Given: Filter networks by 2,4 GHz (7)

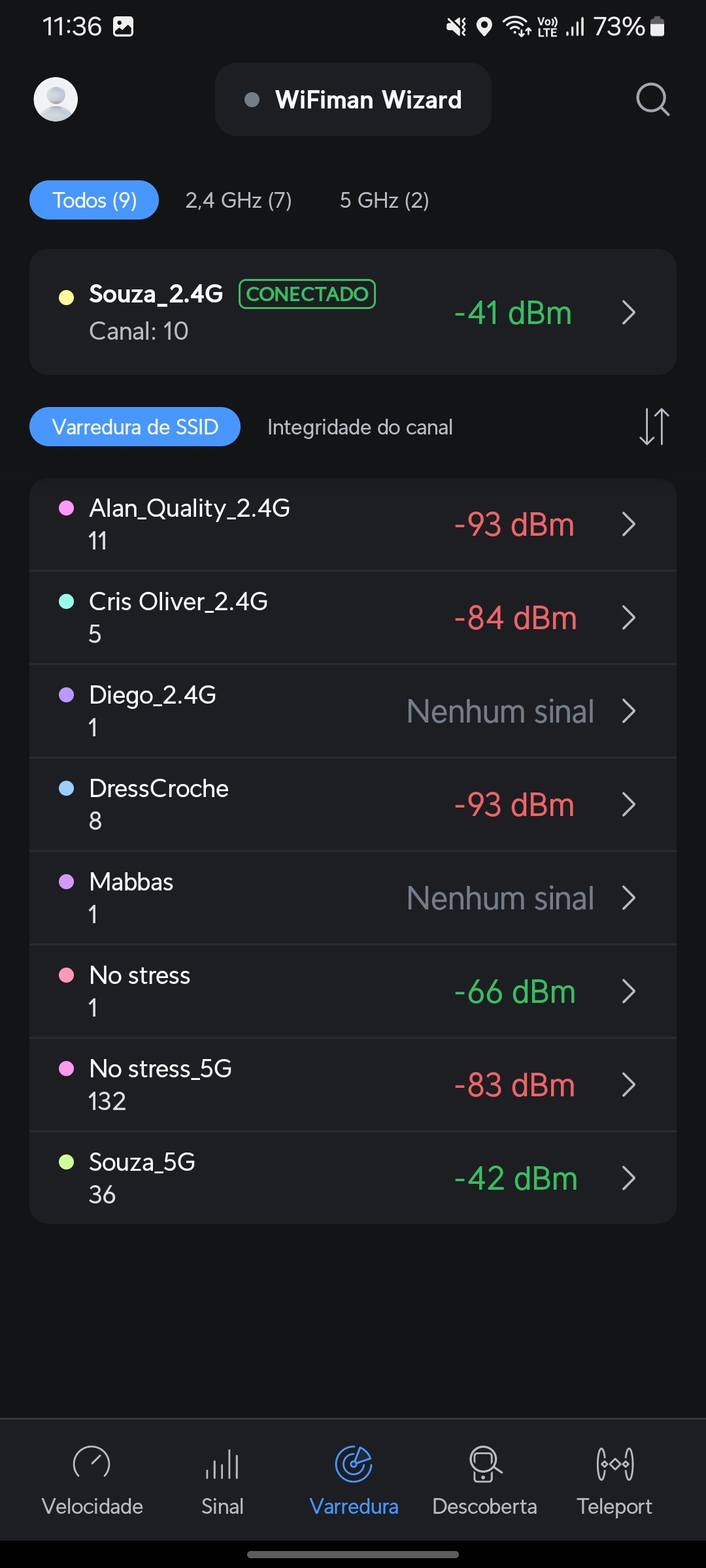Looking at the screenshot, I should pyautogui.click(x=239, y=200).
